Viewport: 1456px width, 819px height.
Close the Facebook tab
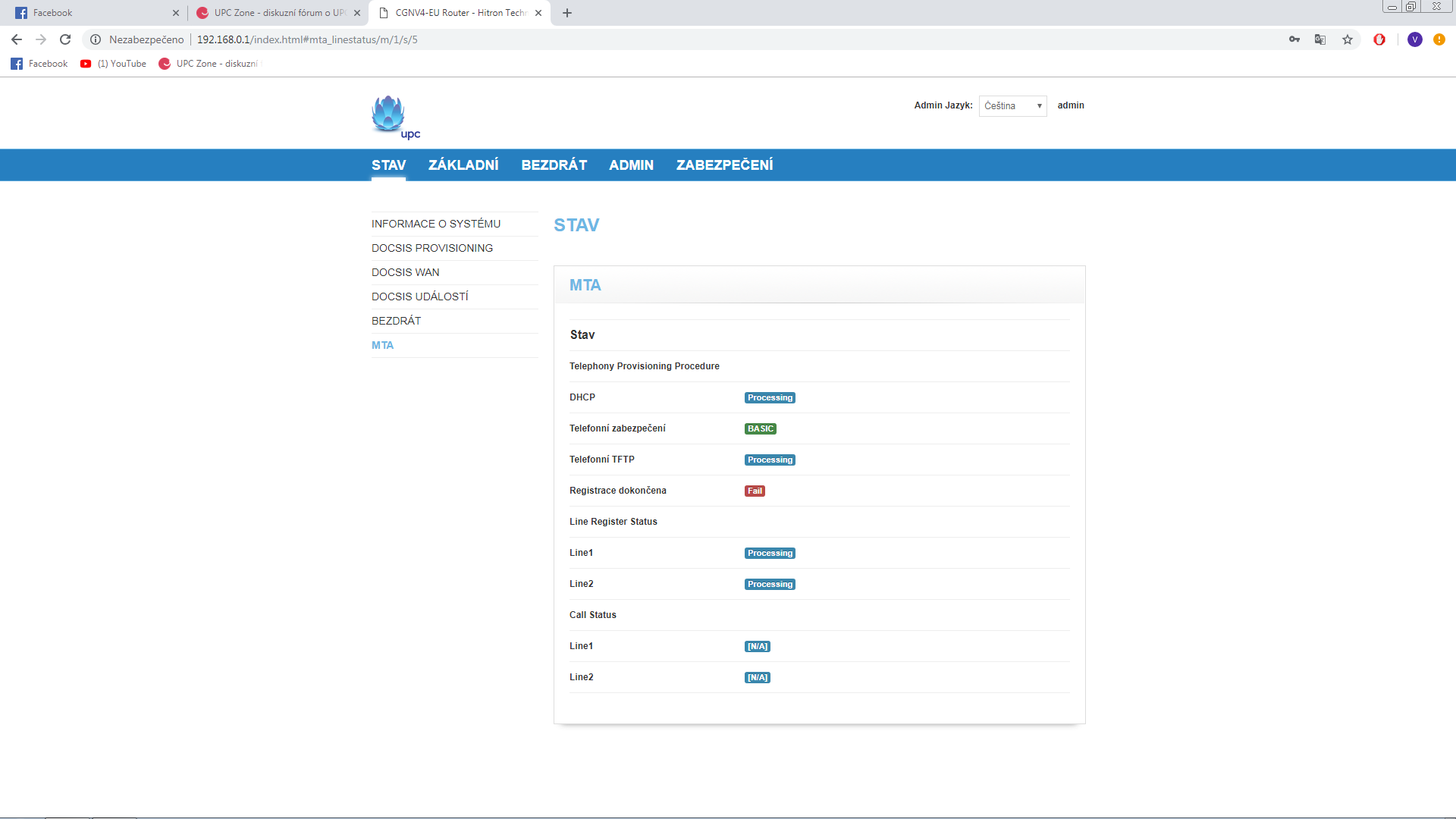pos(176,13)
